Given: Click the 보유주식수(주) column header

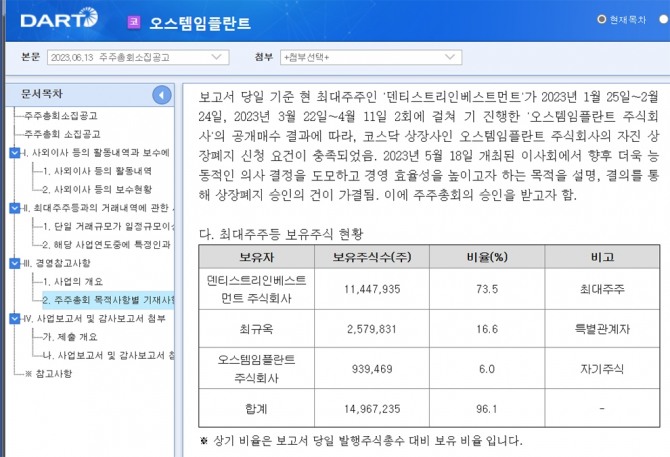Looking at the screenshot, I should coord(372,257).
